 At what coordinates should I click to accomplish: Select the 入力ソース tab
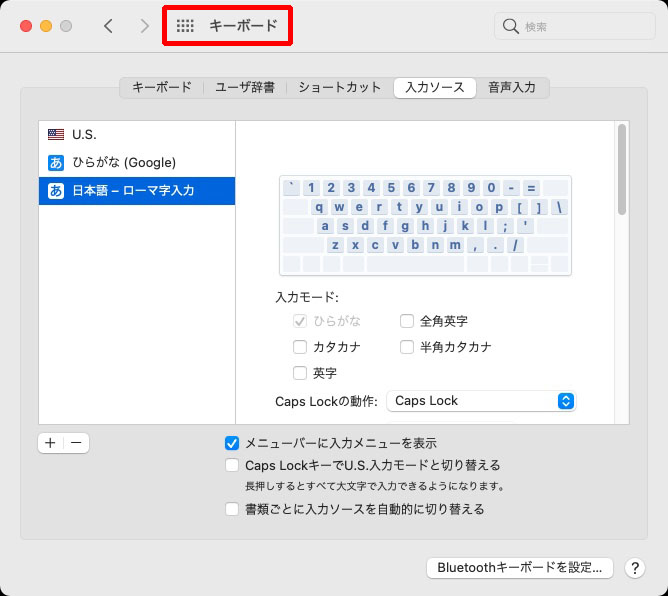click(x=435, y=88)
